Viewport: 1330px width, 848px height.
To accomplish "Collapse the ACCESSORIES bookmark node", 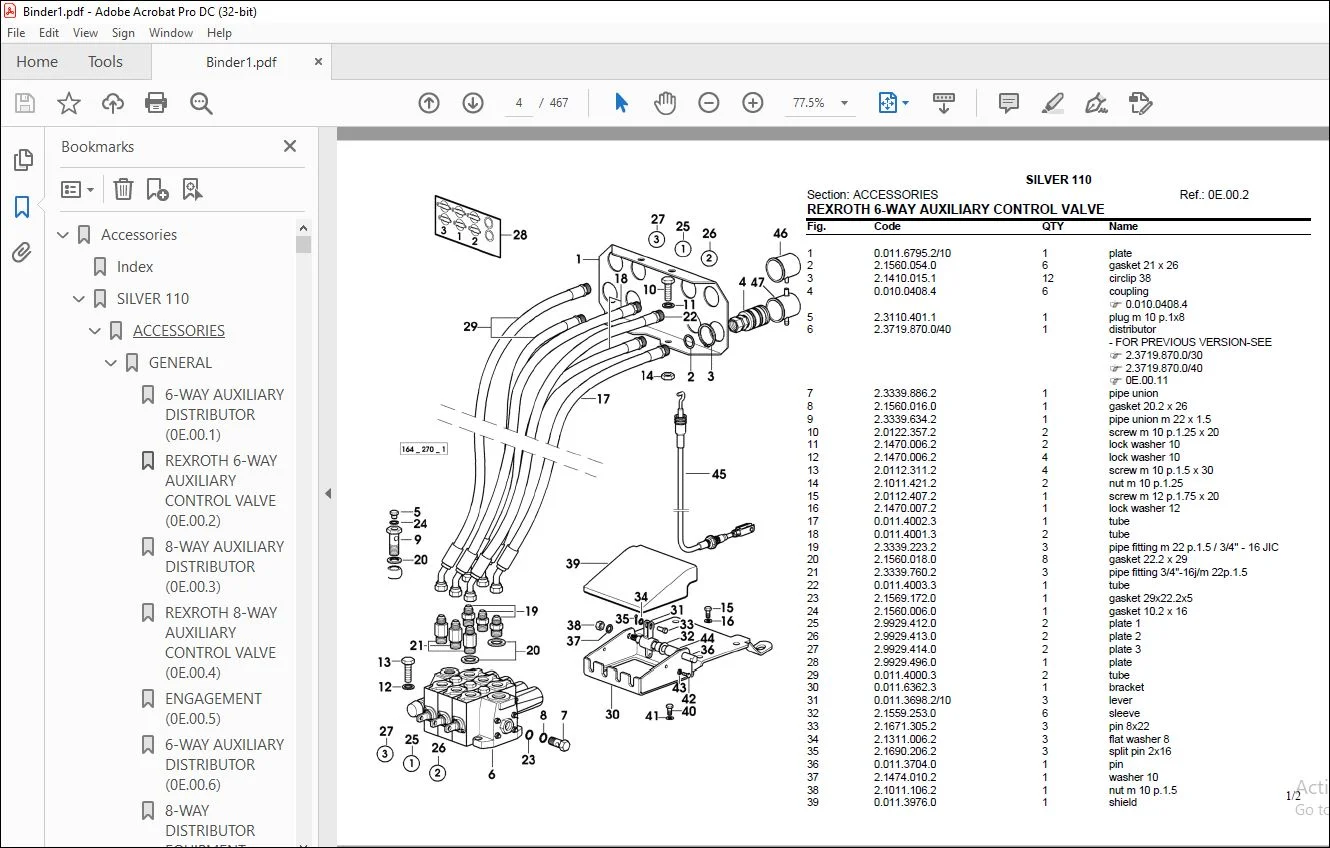I will pyautogui.click(x=96, y=331).
